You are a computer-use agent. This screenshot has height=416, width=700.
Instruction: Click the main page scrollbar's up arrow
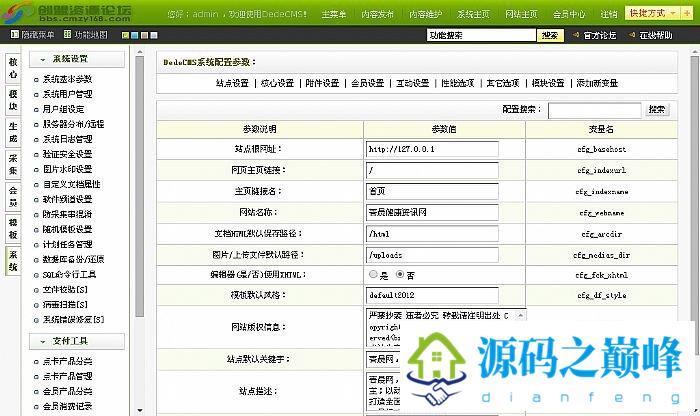pyautogui.click(x=695, y=53)
